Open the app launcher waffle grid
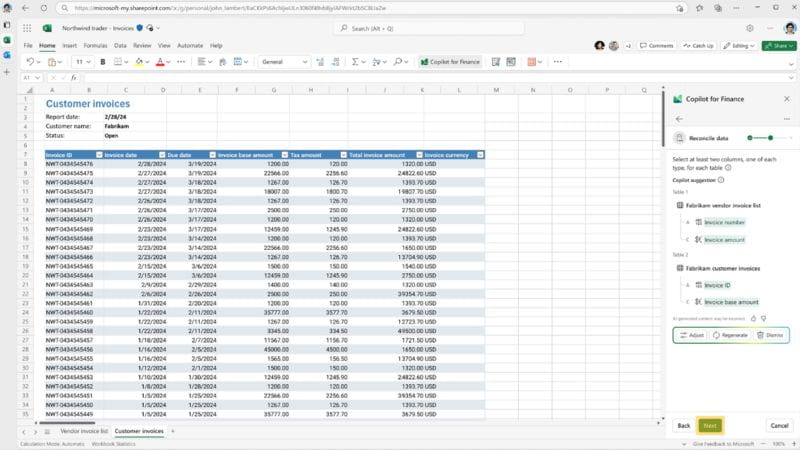 tap(27, 28)
